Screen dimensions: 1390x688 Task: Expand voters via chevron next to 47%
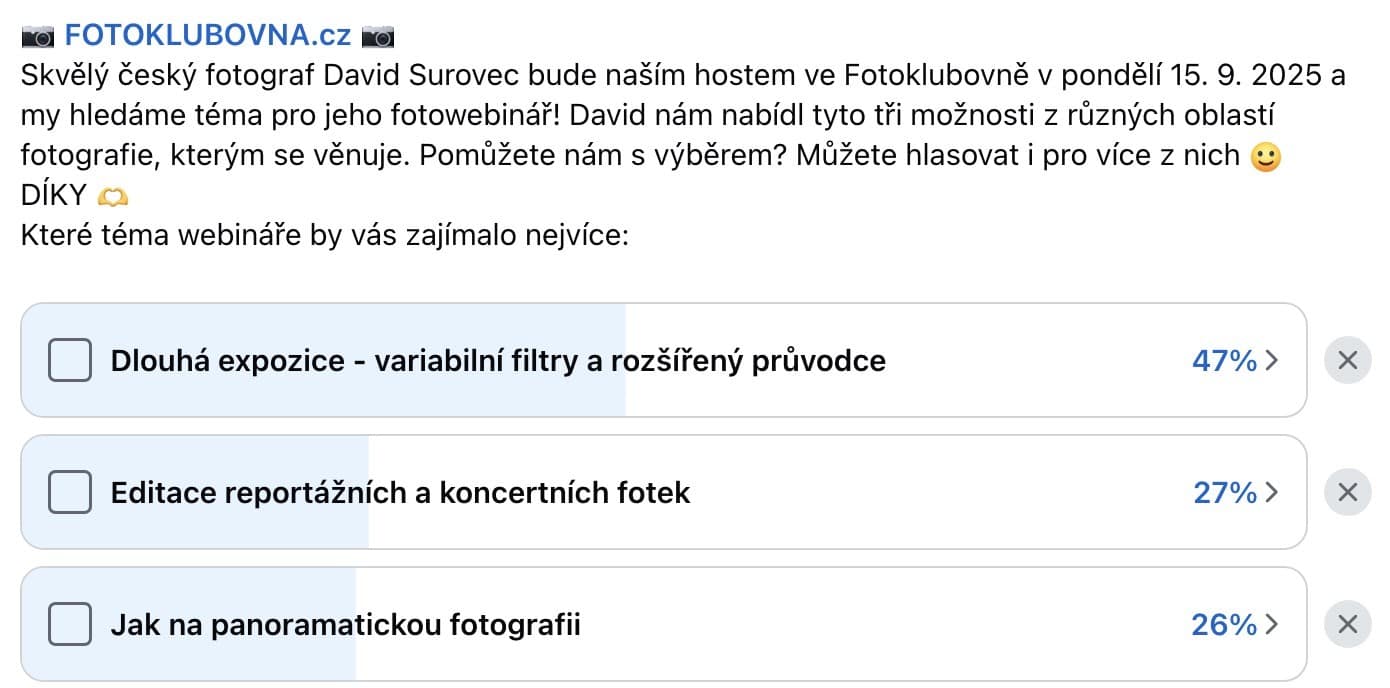click(x=1272, y=361)
